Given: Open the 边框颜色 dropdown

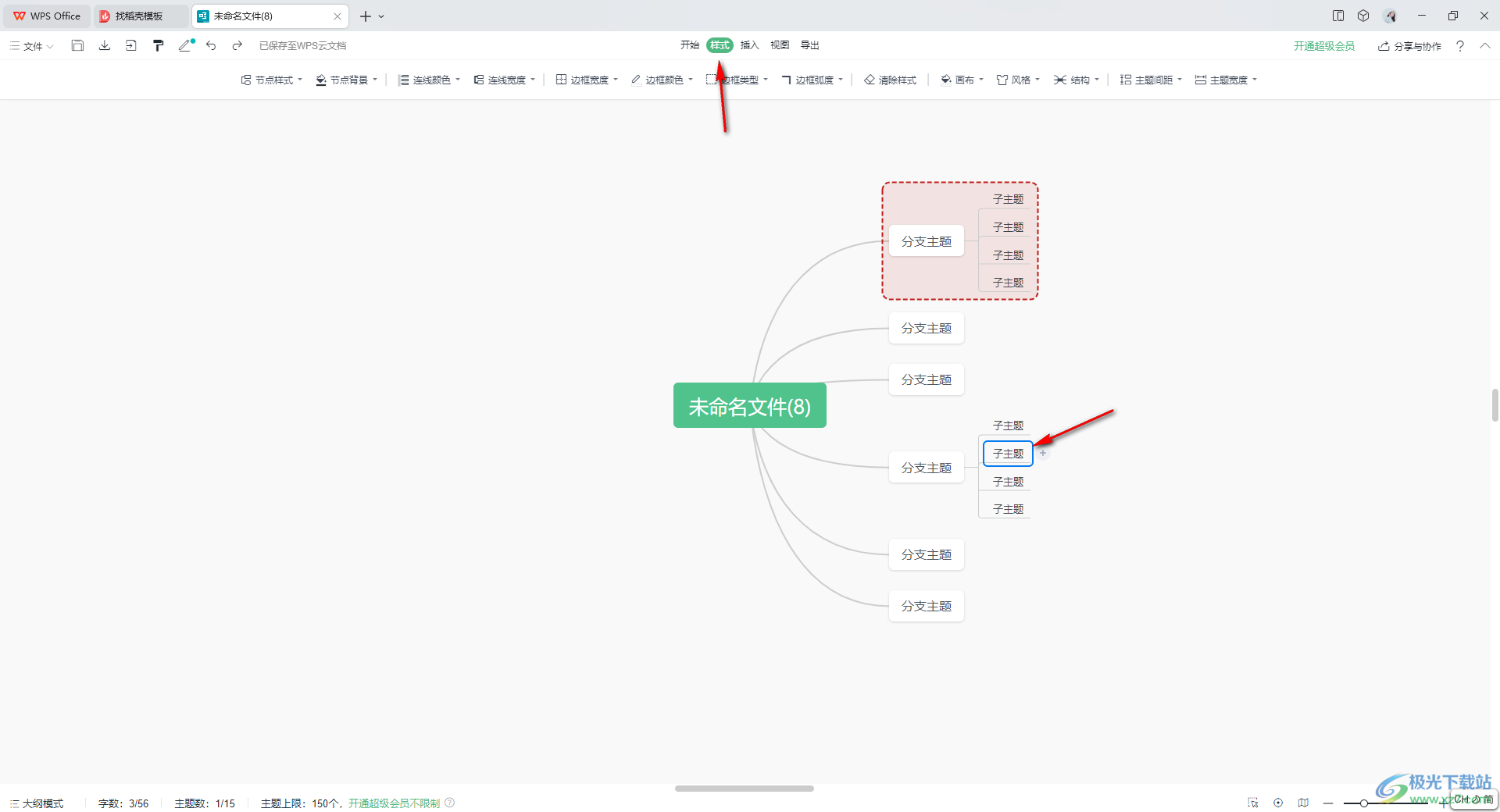Looking at the screenshot, I should click(x=662, y=80).
